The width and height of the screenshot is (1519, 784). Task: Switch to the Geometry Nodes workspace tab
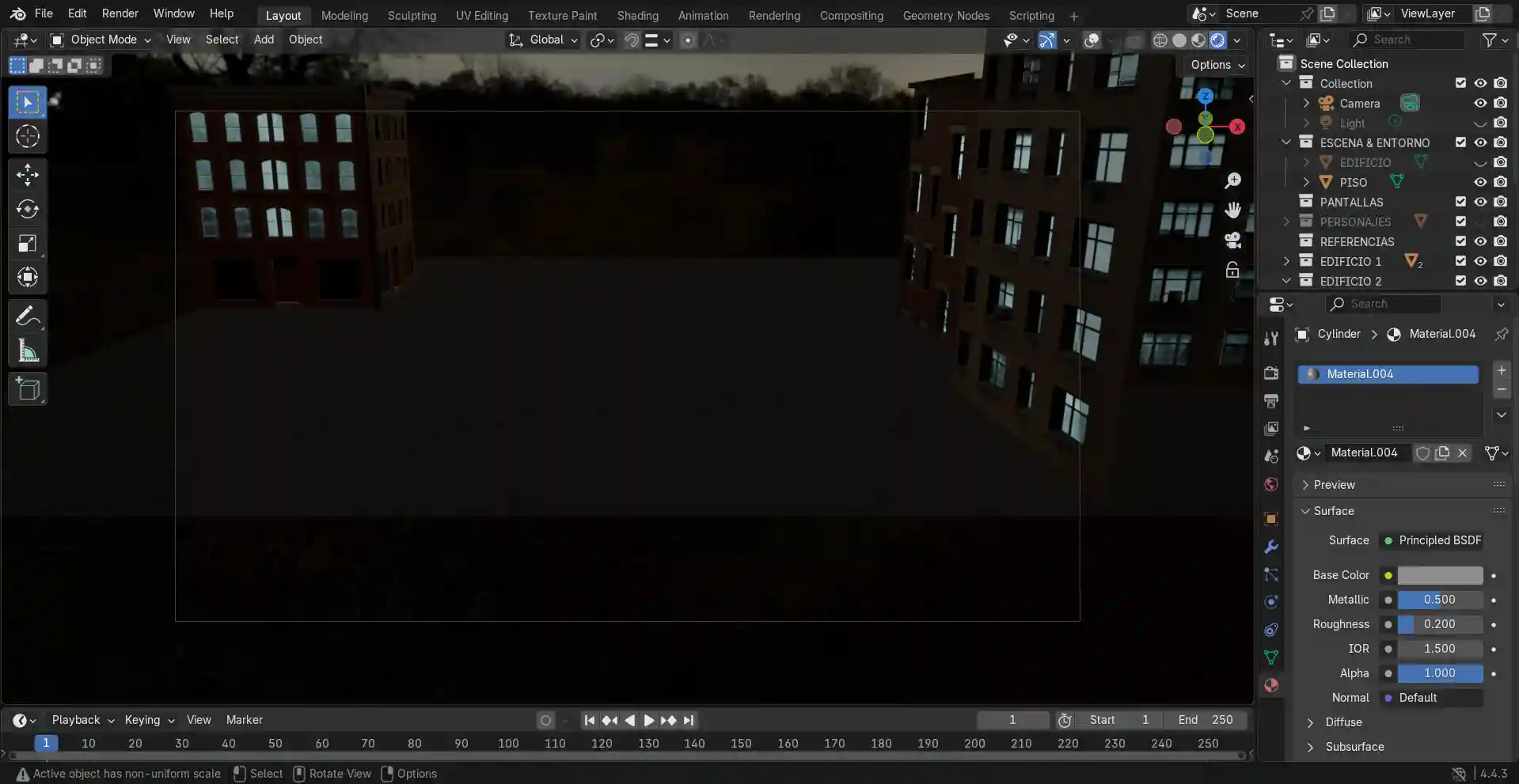pos(946,15)
